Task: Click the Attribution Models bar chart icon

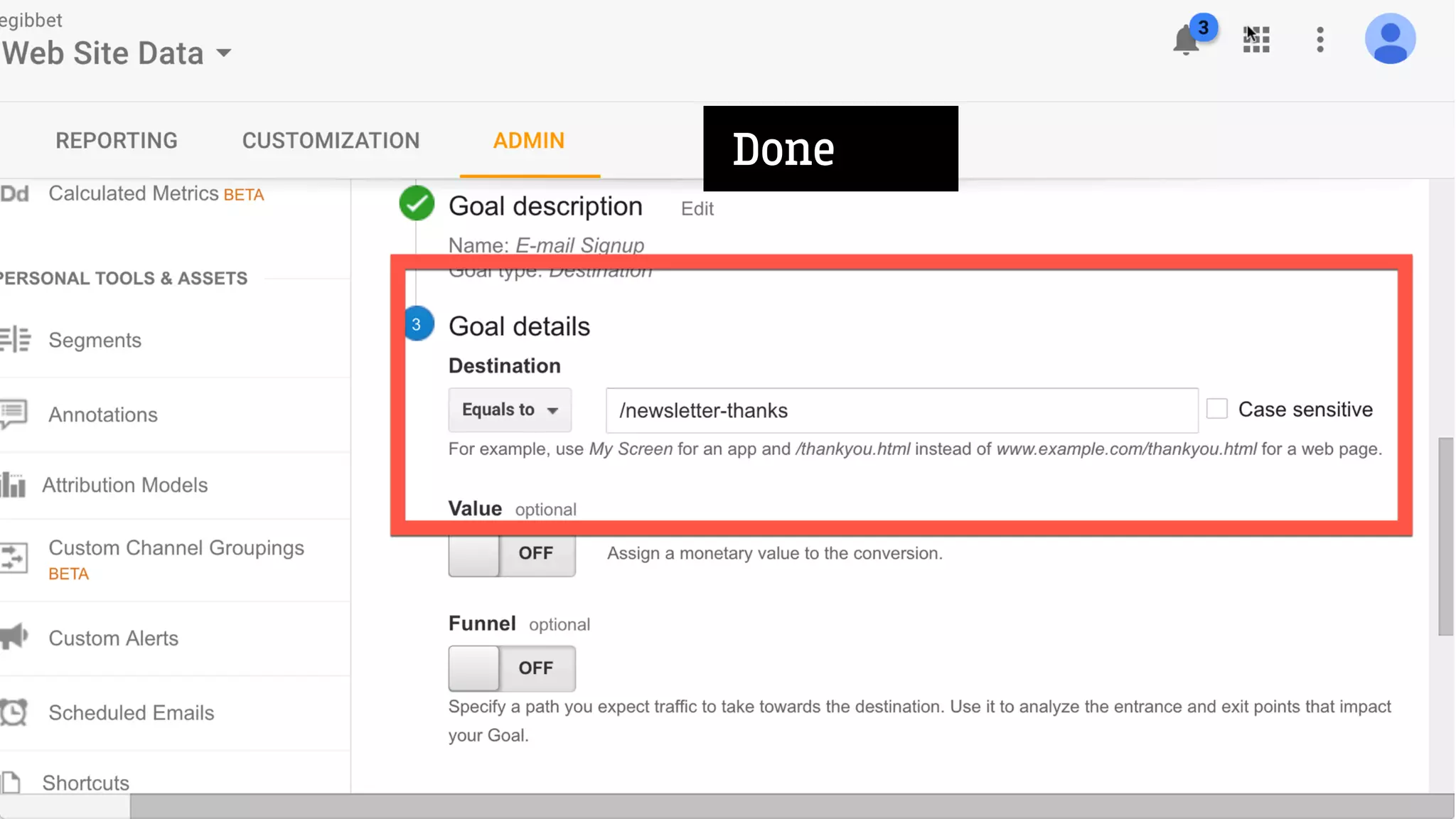Action: coord(14,485)
